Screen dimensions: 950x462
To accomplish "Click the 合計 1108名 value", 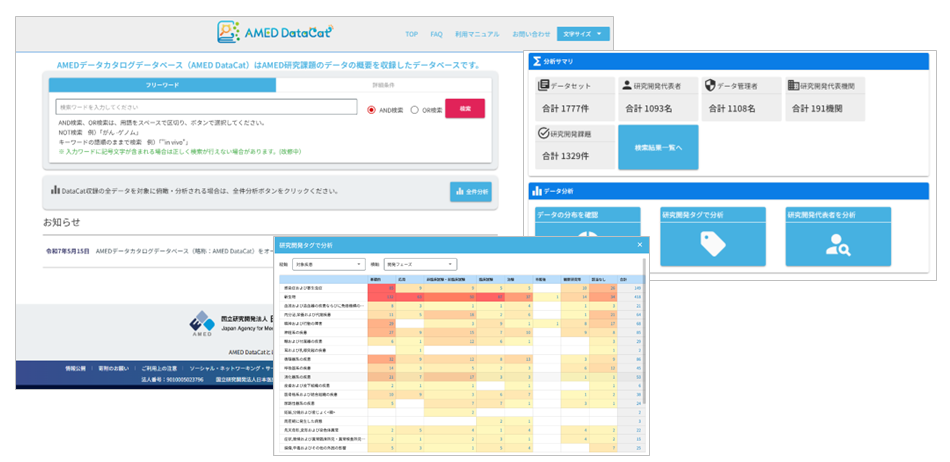I will click(732, 109).
